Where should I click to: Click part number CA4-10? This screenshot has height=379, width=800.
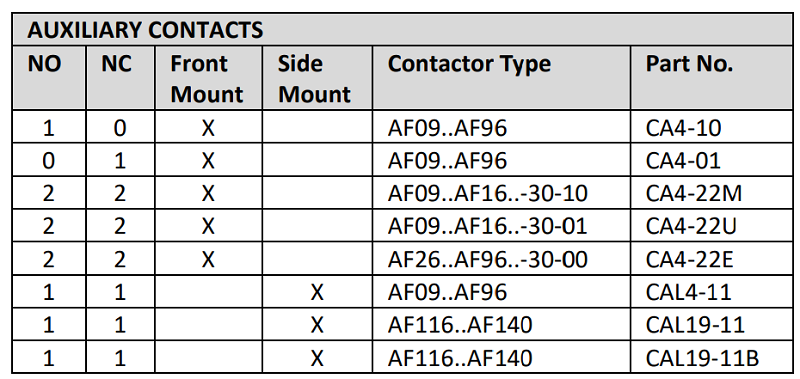tap(684, 128)
